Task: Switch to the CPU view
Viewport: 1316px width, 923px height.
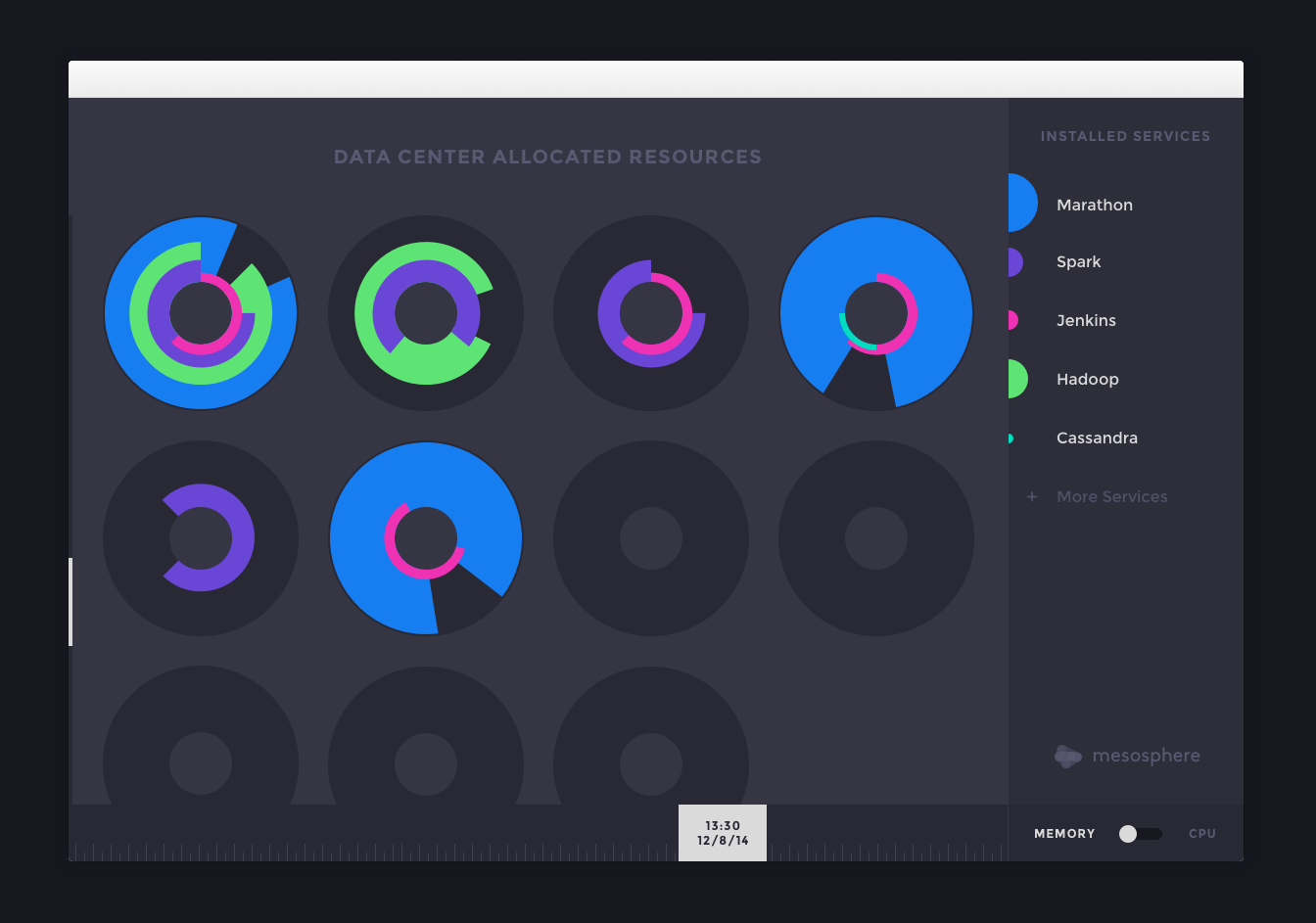Action: click(x=1202, y=833)
